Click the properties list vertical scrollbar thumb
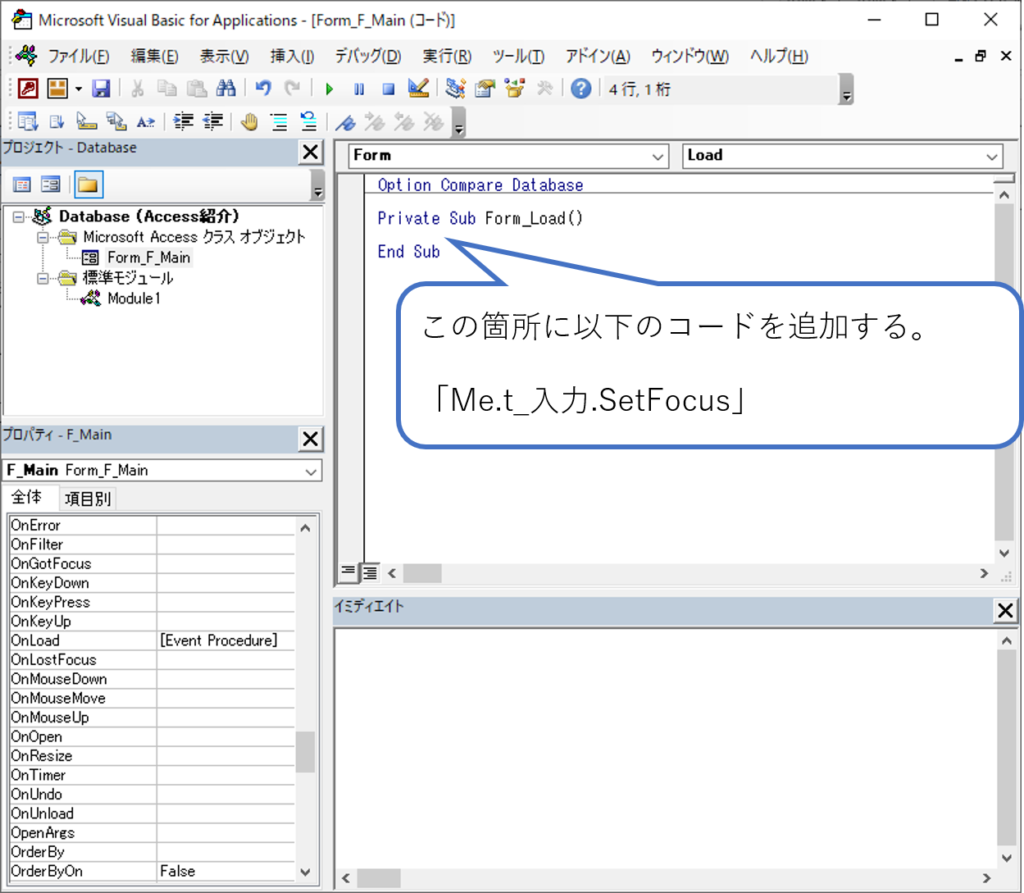 pyautogui.click(x=305, y=752)
